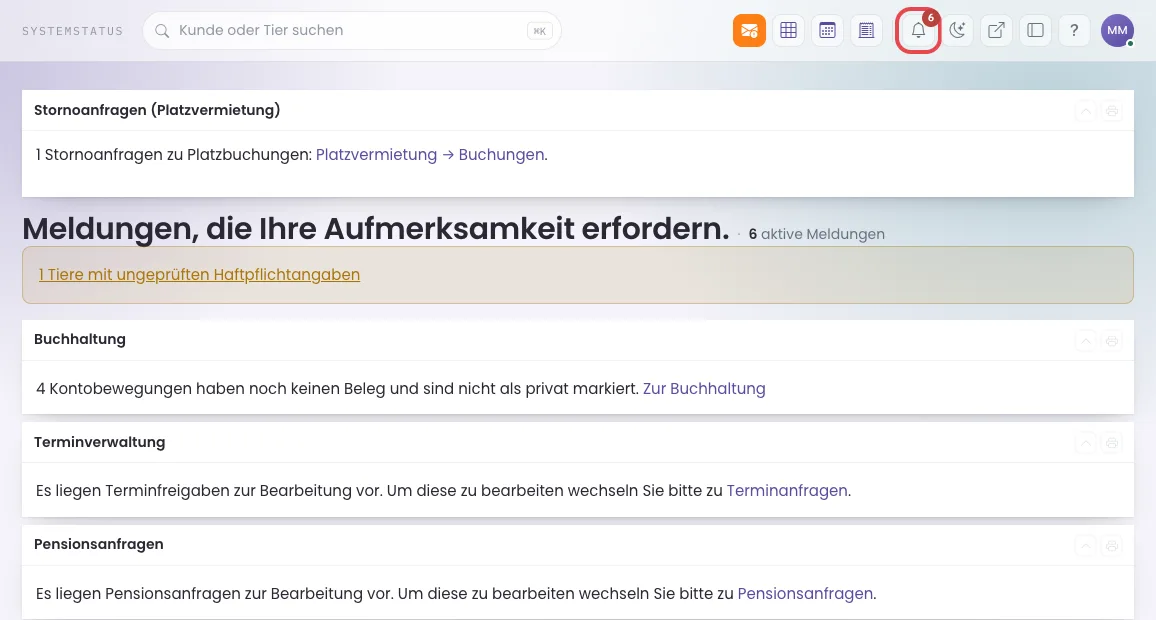Screen dimensions: 1156x620
Task: Print the Buchhaltung card
Action: tap(1112, 341)
